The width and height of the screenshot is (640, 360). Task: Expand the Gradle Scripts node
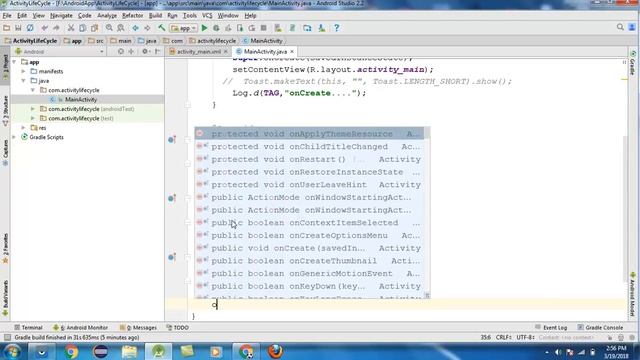tap(14, 137)
